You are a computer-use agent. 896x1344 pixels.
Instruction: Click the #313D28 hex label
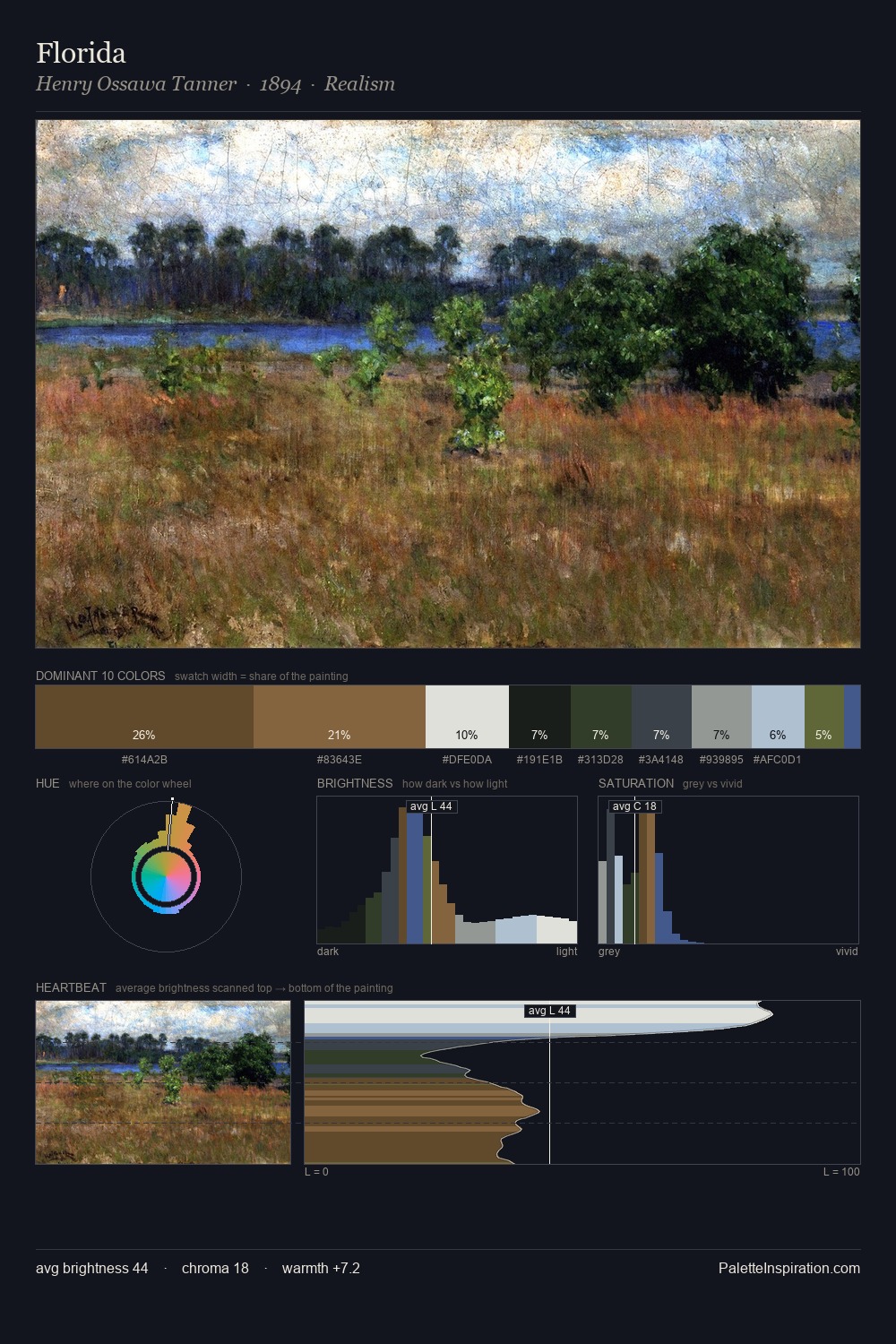pyautogui.click(x=600, y=759)
